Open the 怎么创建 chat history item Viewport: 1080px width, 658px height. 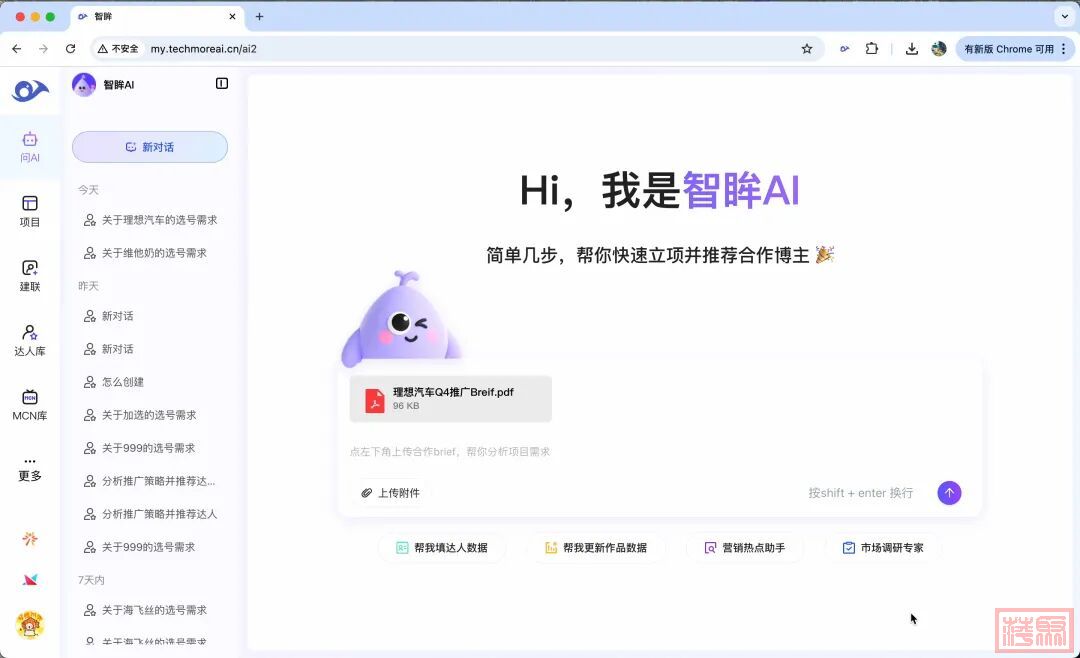126,382
